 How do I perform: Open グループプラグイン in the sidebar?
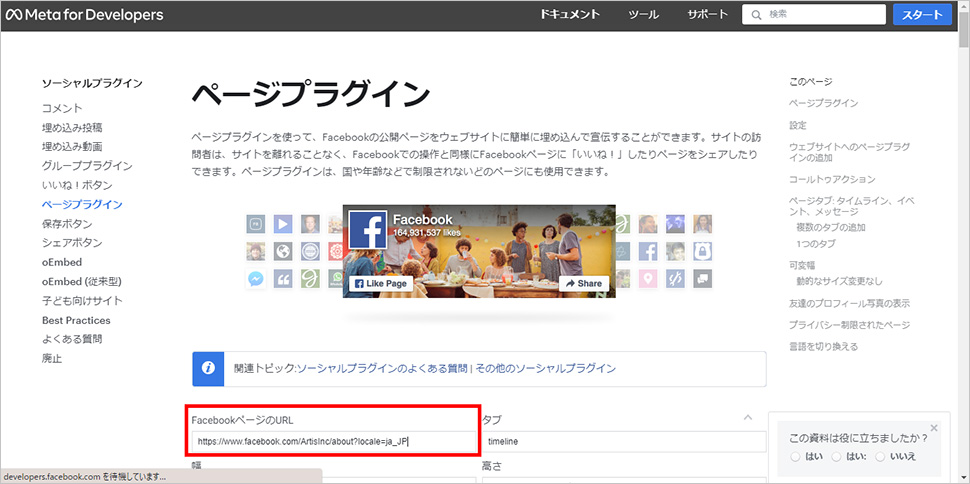[87, 166]
